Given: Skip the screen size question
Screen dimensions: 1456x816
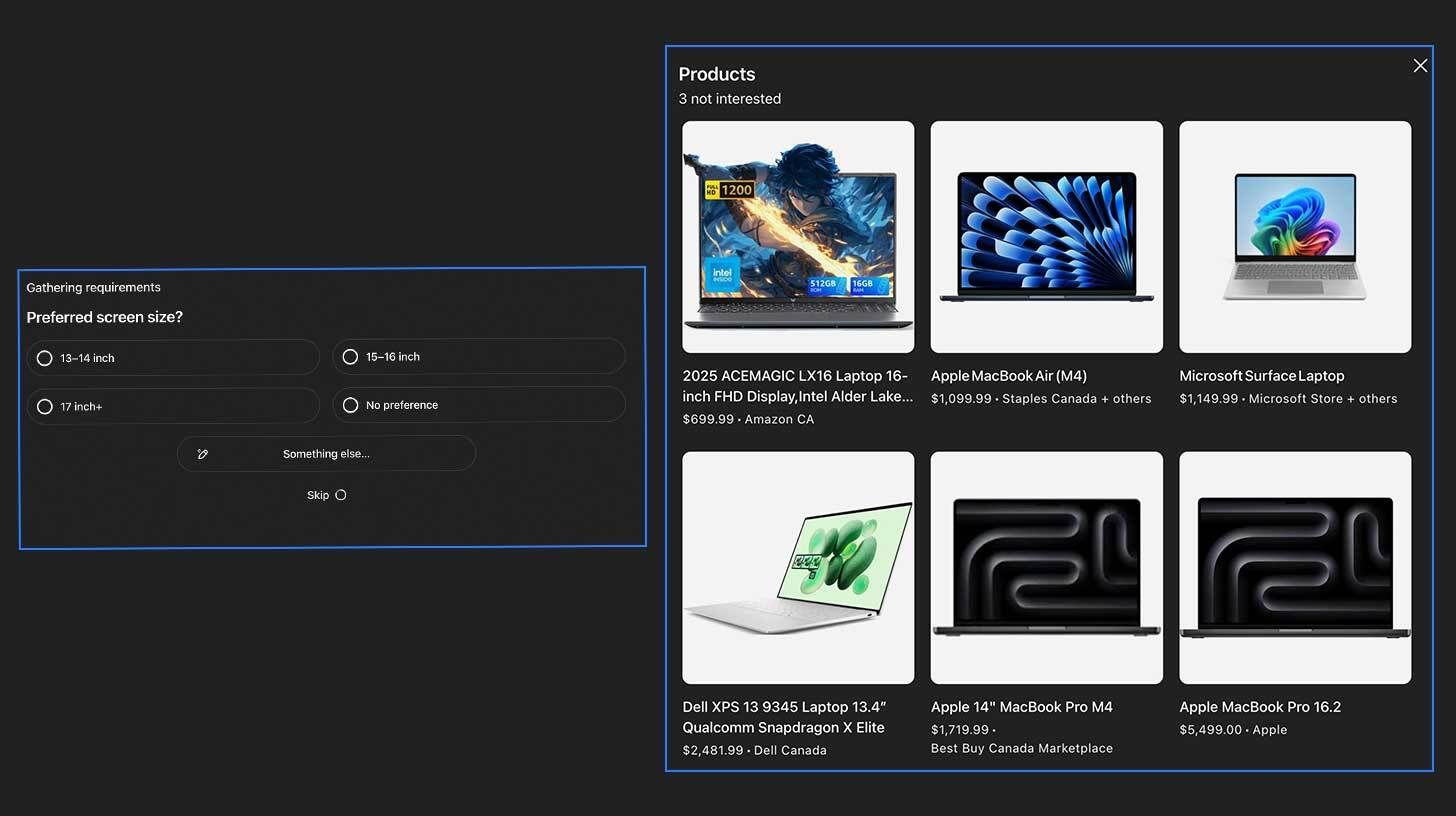Looking at the screenshot, I should pyautogui.click(x=326, y=495).
